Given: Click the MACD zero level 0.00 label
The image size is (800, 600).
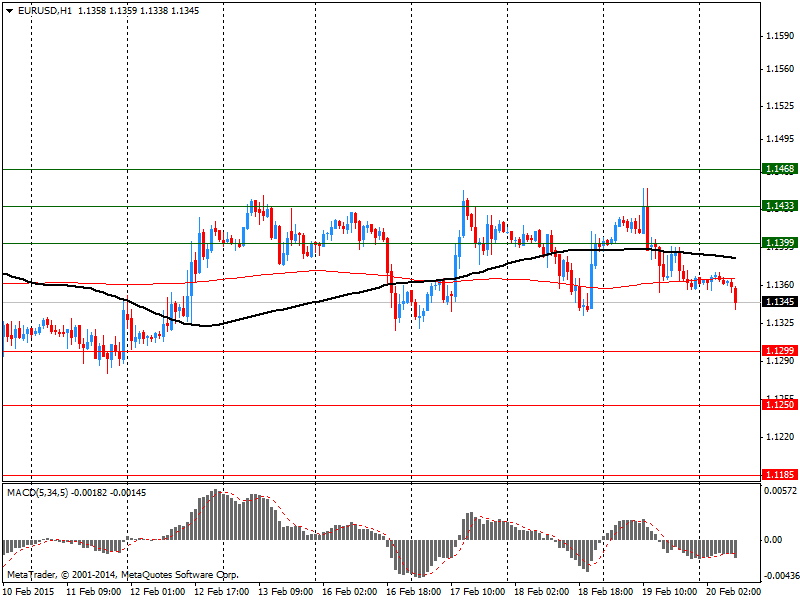Looking at the screenshot, I should (x=773, y=540).
